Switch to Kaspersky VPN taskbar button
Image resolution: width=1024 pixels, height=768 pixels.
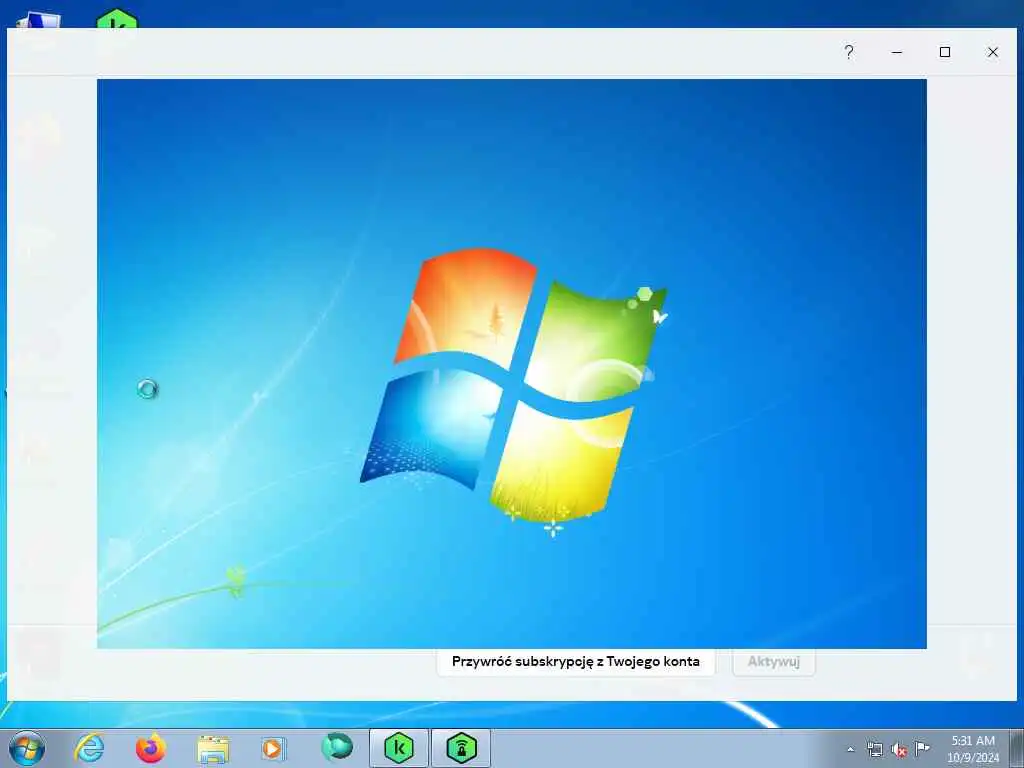(x=461, y=748)
